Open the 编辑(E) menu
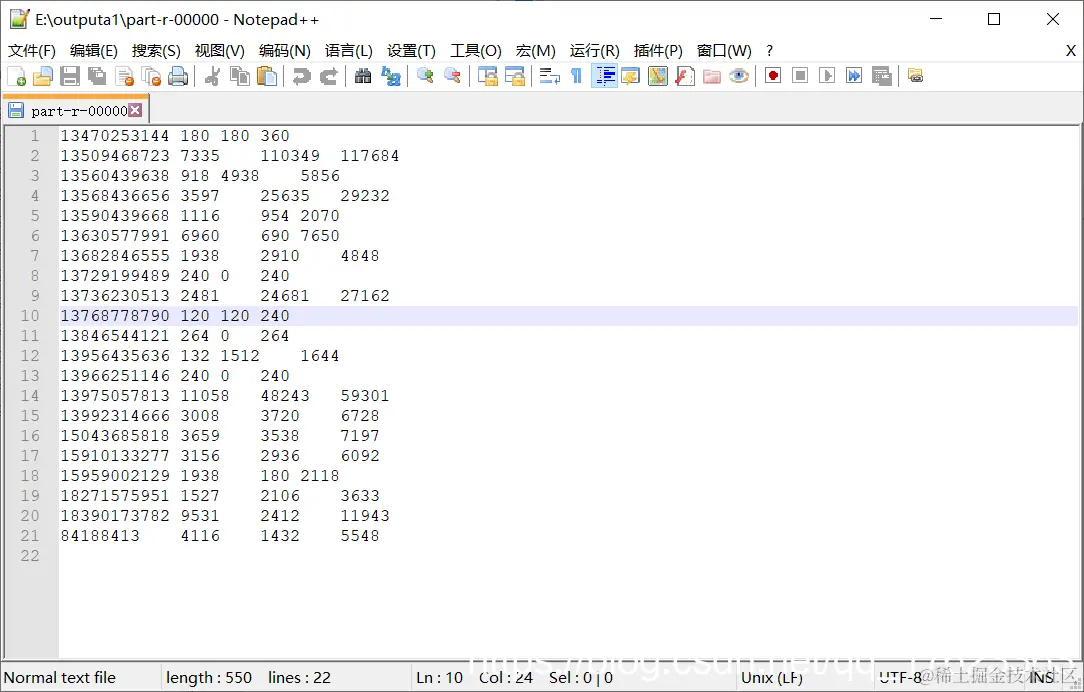This screenshot has width=1084, height=692. click(94, 50)
